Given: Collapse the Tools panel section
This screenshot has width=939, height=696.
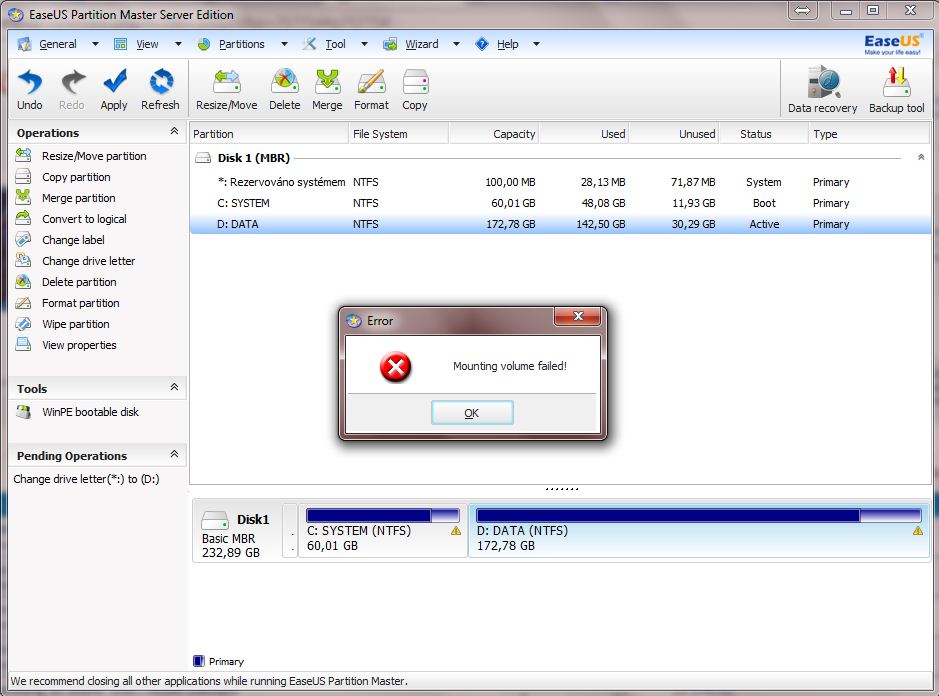Looking at the screenshot, I should pyautogui.click(x=174, y=388).
